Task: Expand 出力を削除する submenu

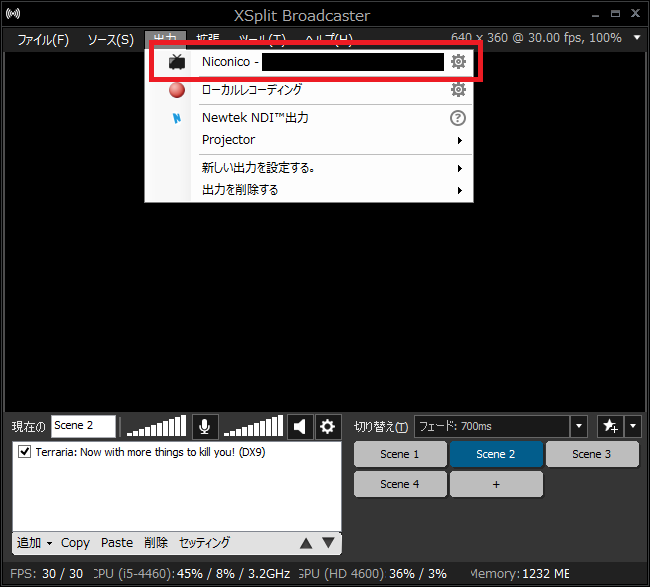Action: [460, 191]
